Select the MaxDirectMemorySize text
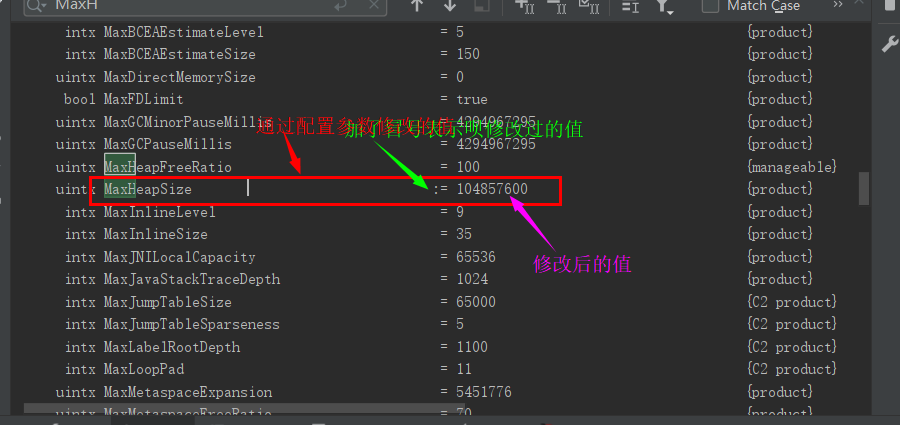Screen dimensions: 900x425 coord(180,77)
